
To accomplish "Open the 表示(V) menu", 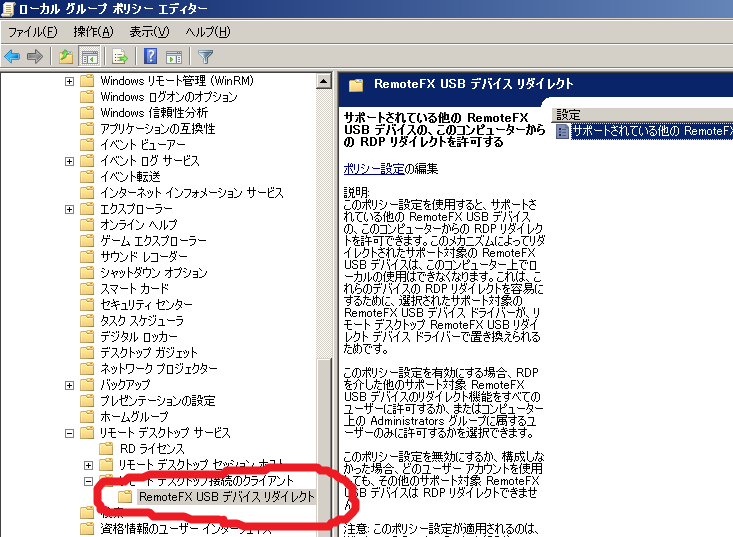I will pos(149,32).
